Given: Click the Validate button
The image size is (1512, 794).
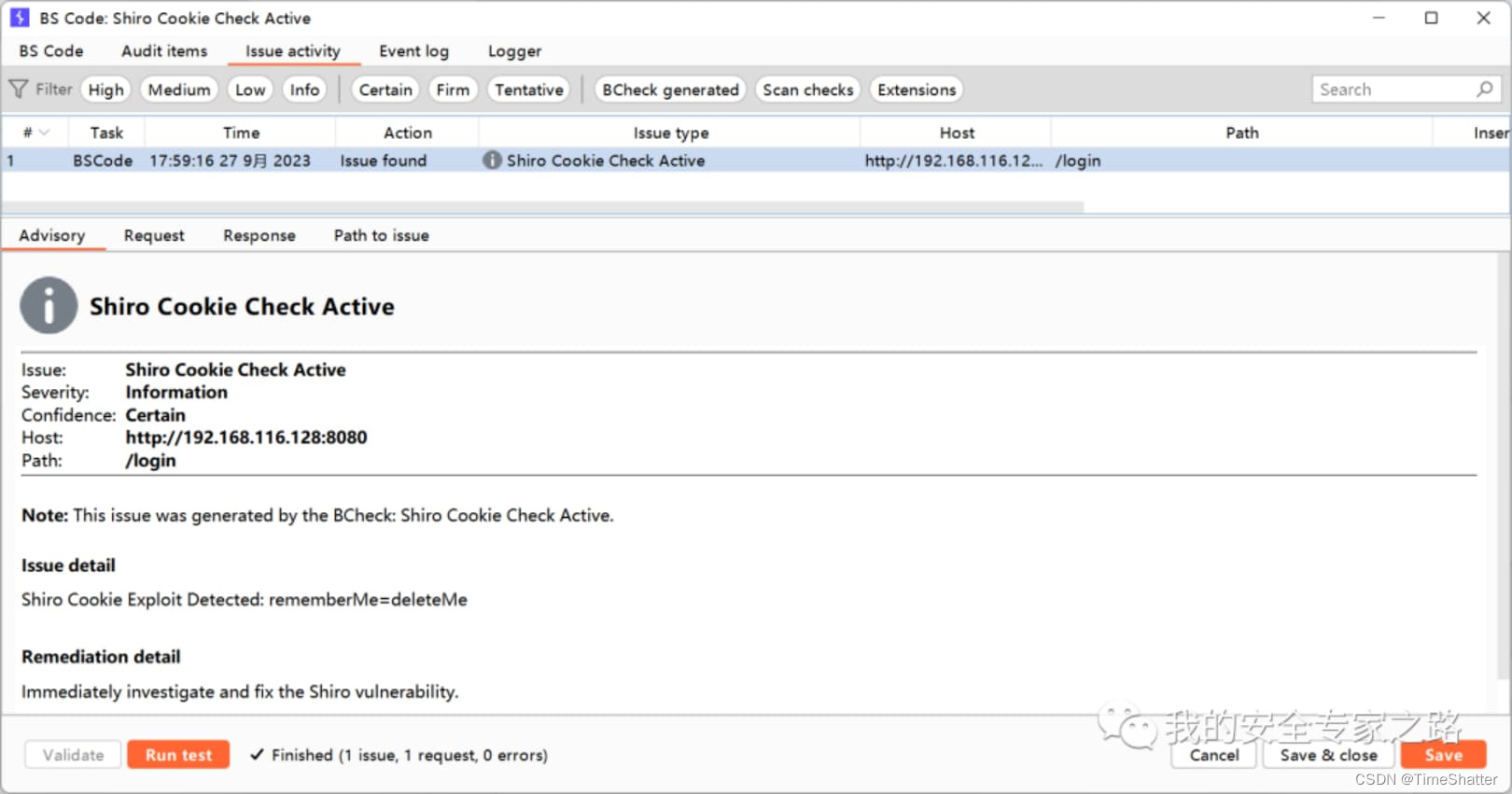Looking at the screenshot, I should tap(73, 755).
